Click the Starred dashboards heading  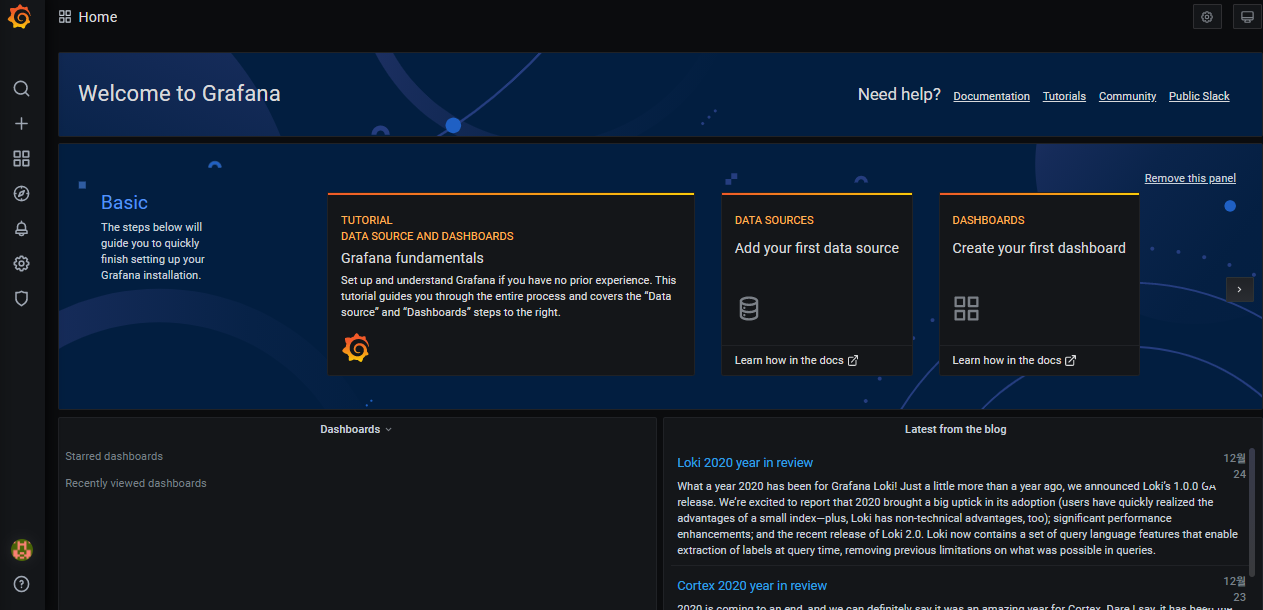(114, 456)
